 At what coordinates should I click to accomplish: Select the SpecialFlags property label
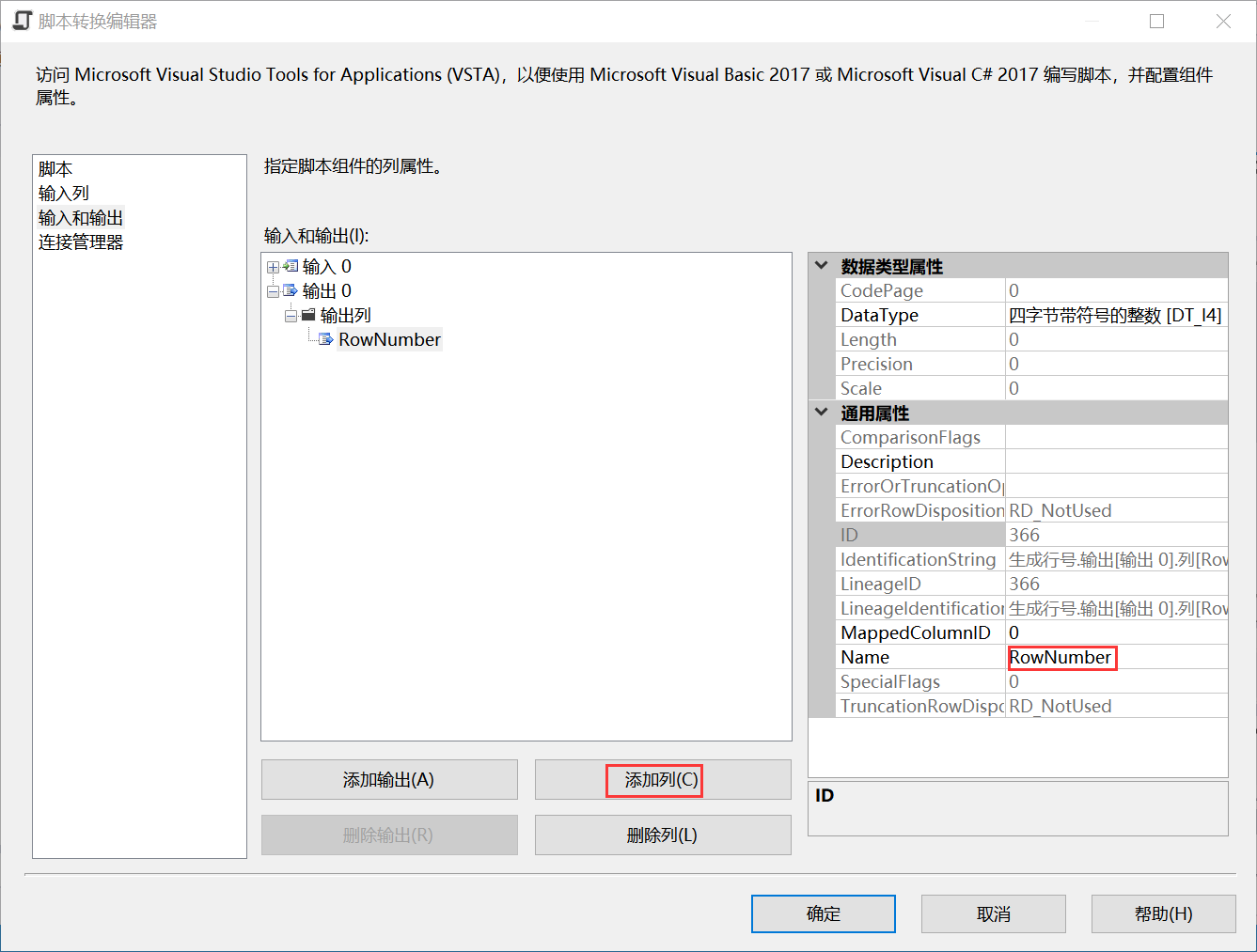(x=920, y=681)
